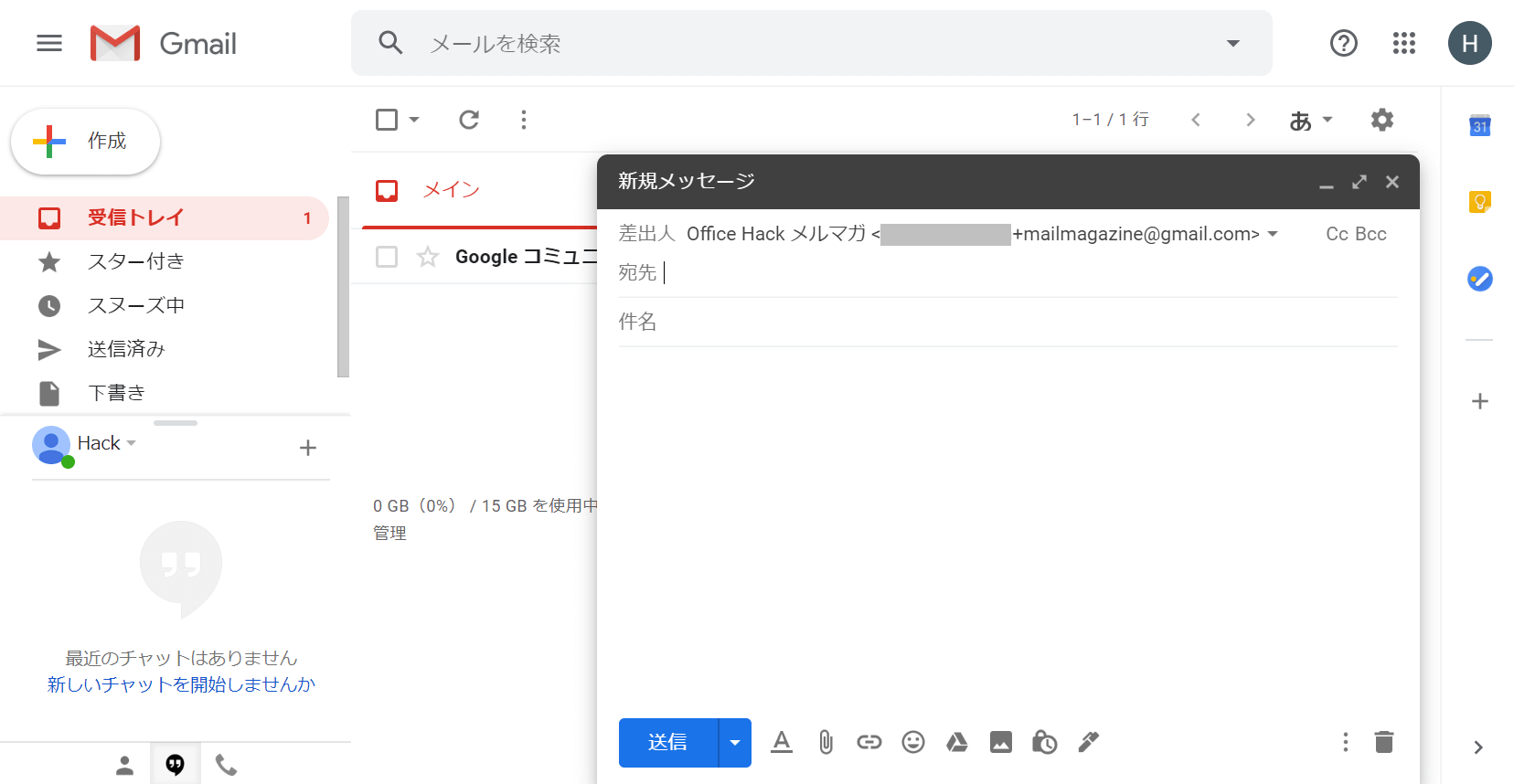
Task: Insert signature with pen icon
Action: (x=1088, y=742)
